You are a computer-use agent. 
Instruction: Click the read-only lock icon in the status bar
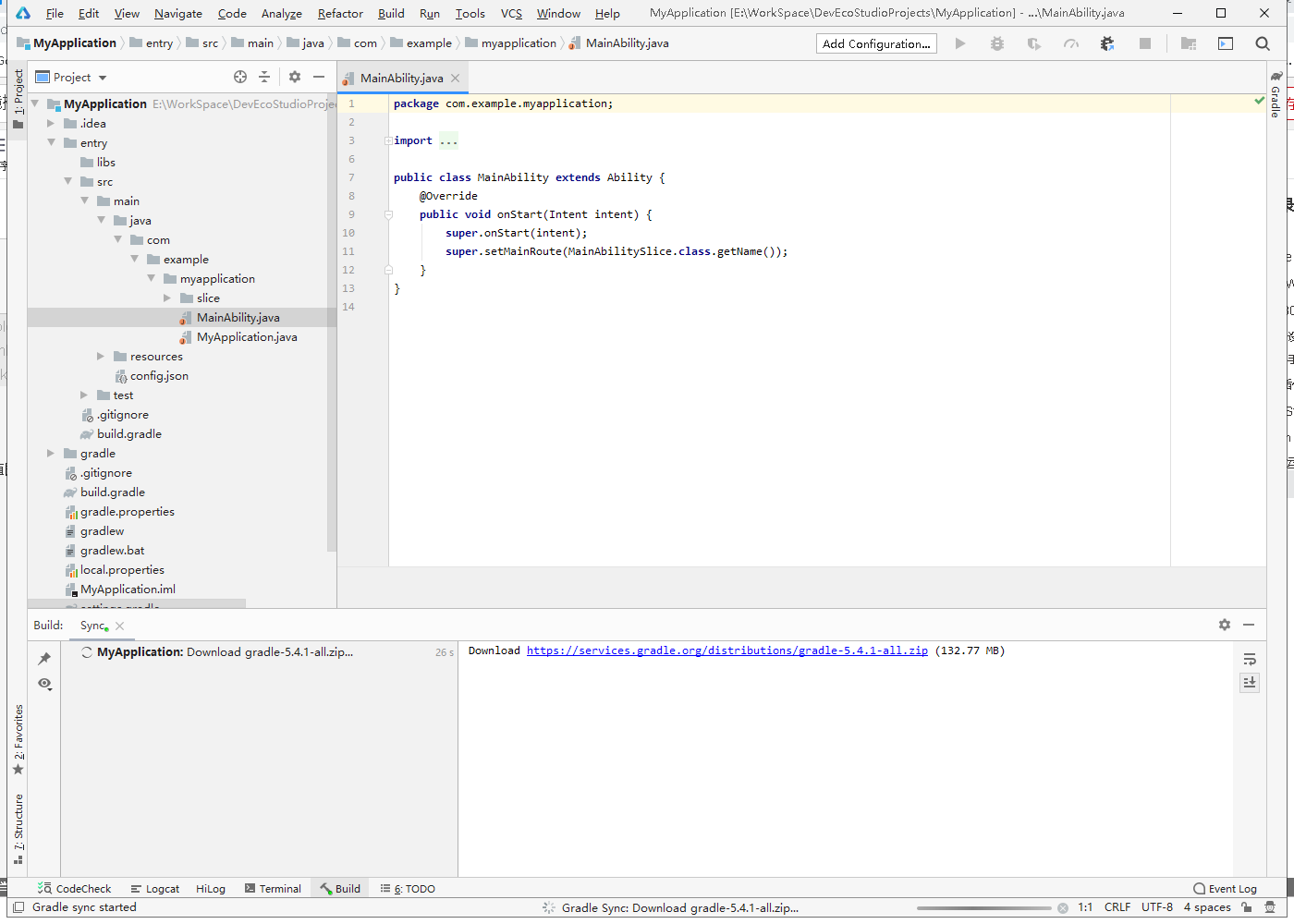tap(1247, 907)
